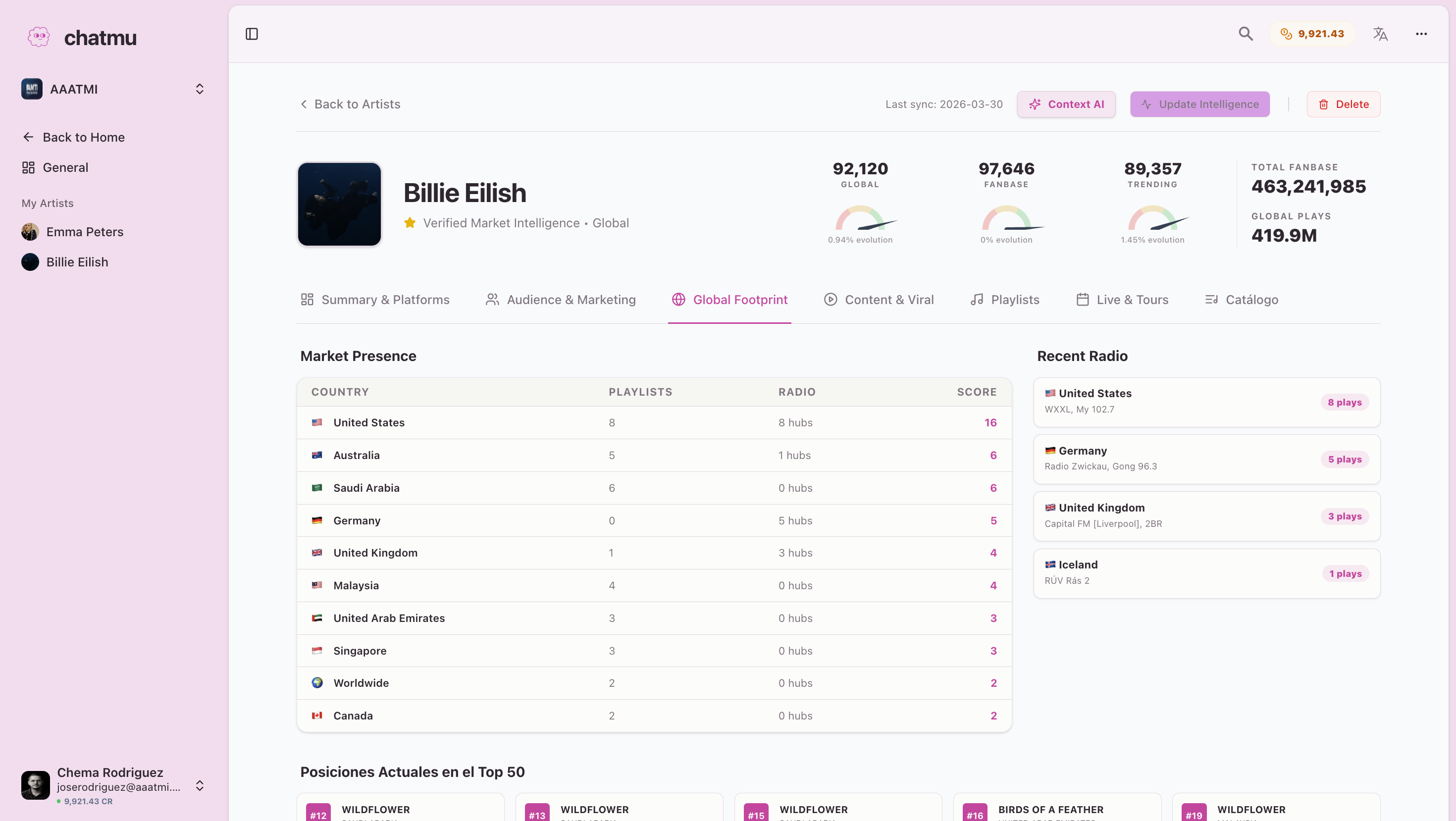Click the Context AI button

pos(1066,104)
